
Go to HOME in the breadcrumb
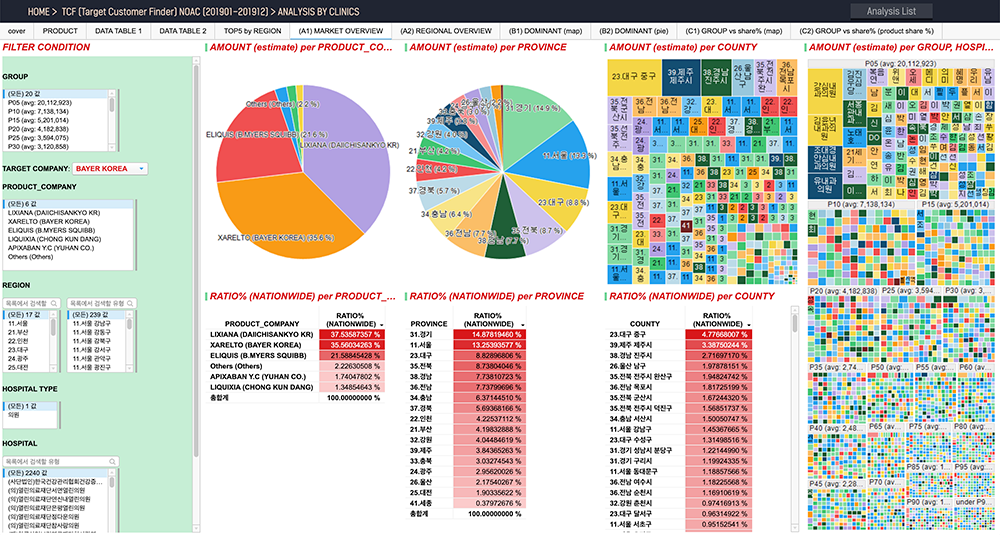point(39,11)
